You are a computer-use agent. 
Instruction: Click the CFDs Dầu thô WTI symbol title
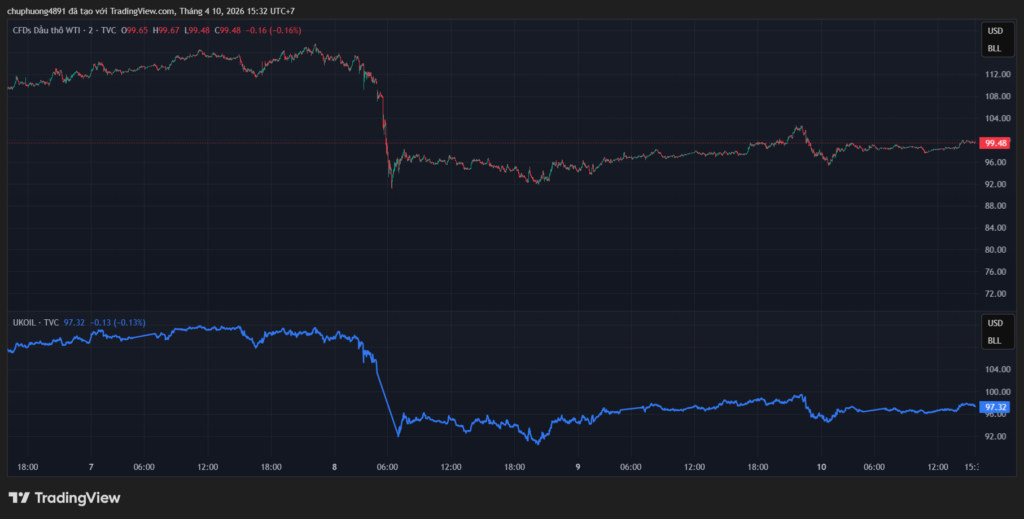pos(62,30)
